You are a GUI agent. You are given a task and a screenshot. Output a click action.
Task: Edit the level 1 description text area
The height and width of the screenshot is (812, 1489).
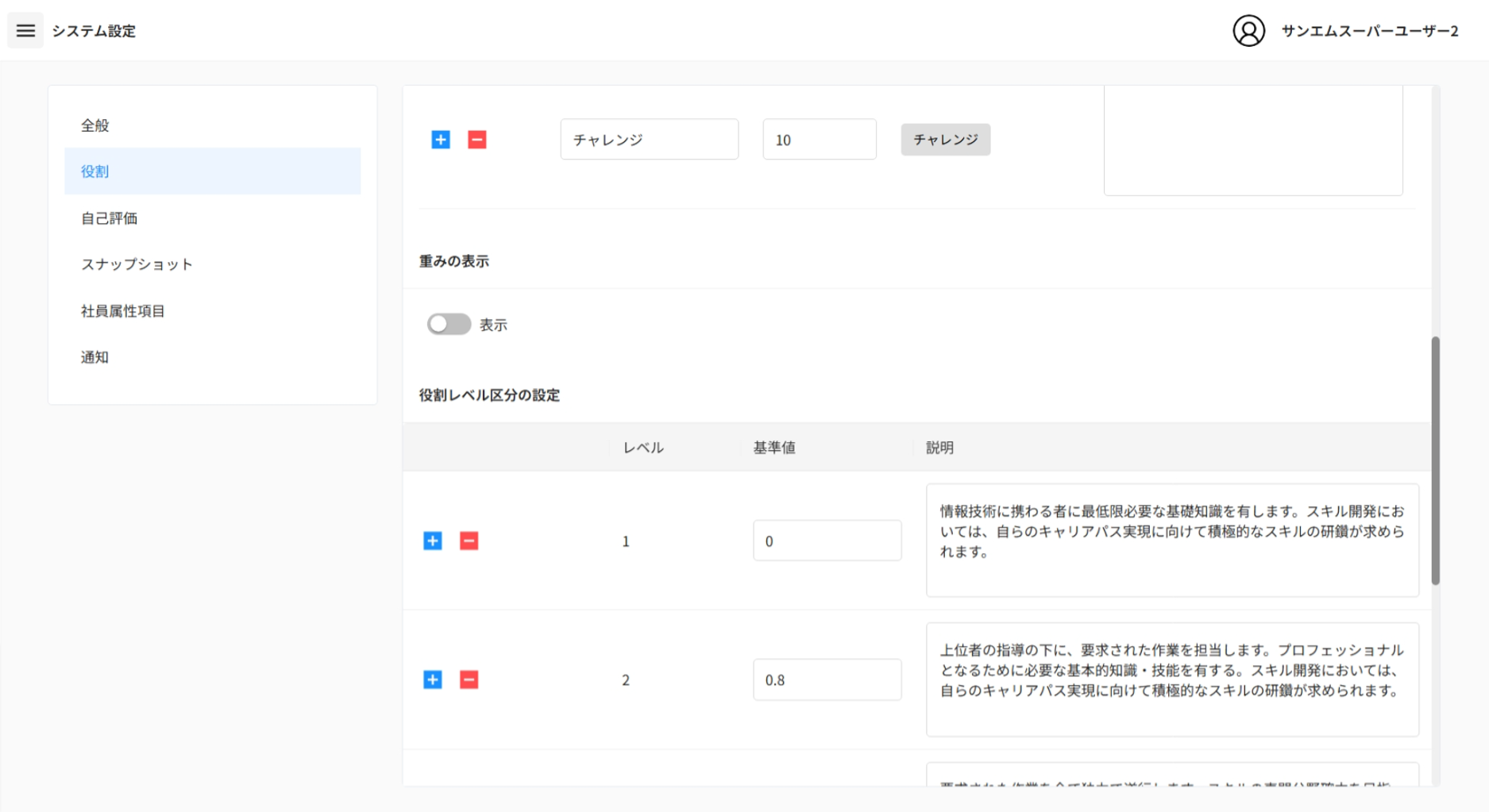[x=1172, y=541]
